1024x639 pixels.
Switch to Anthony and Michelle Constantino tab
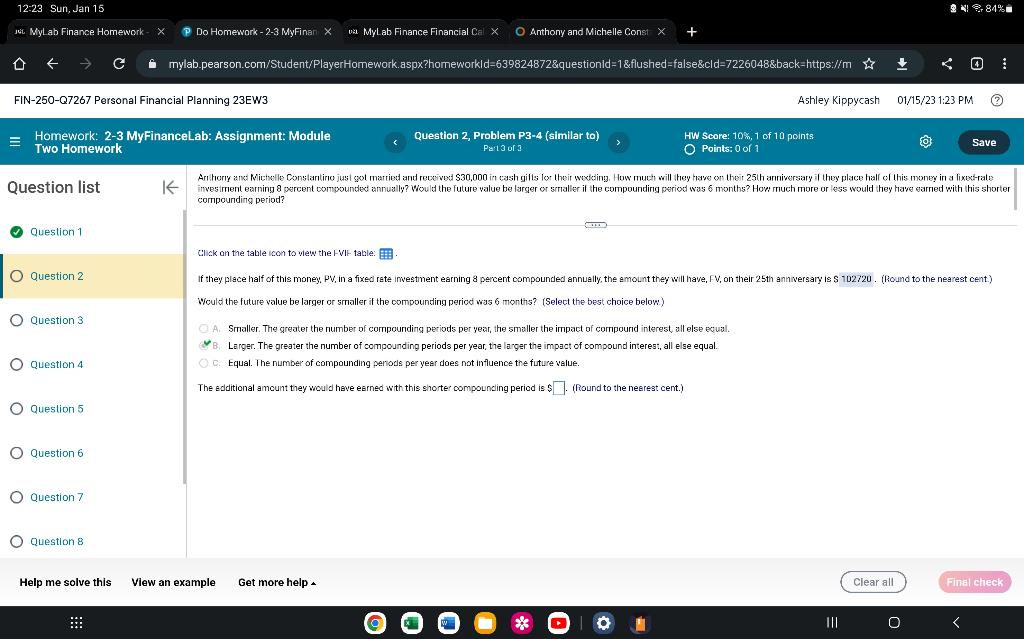coord(591,31)
